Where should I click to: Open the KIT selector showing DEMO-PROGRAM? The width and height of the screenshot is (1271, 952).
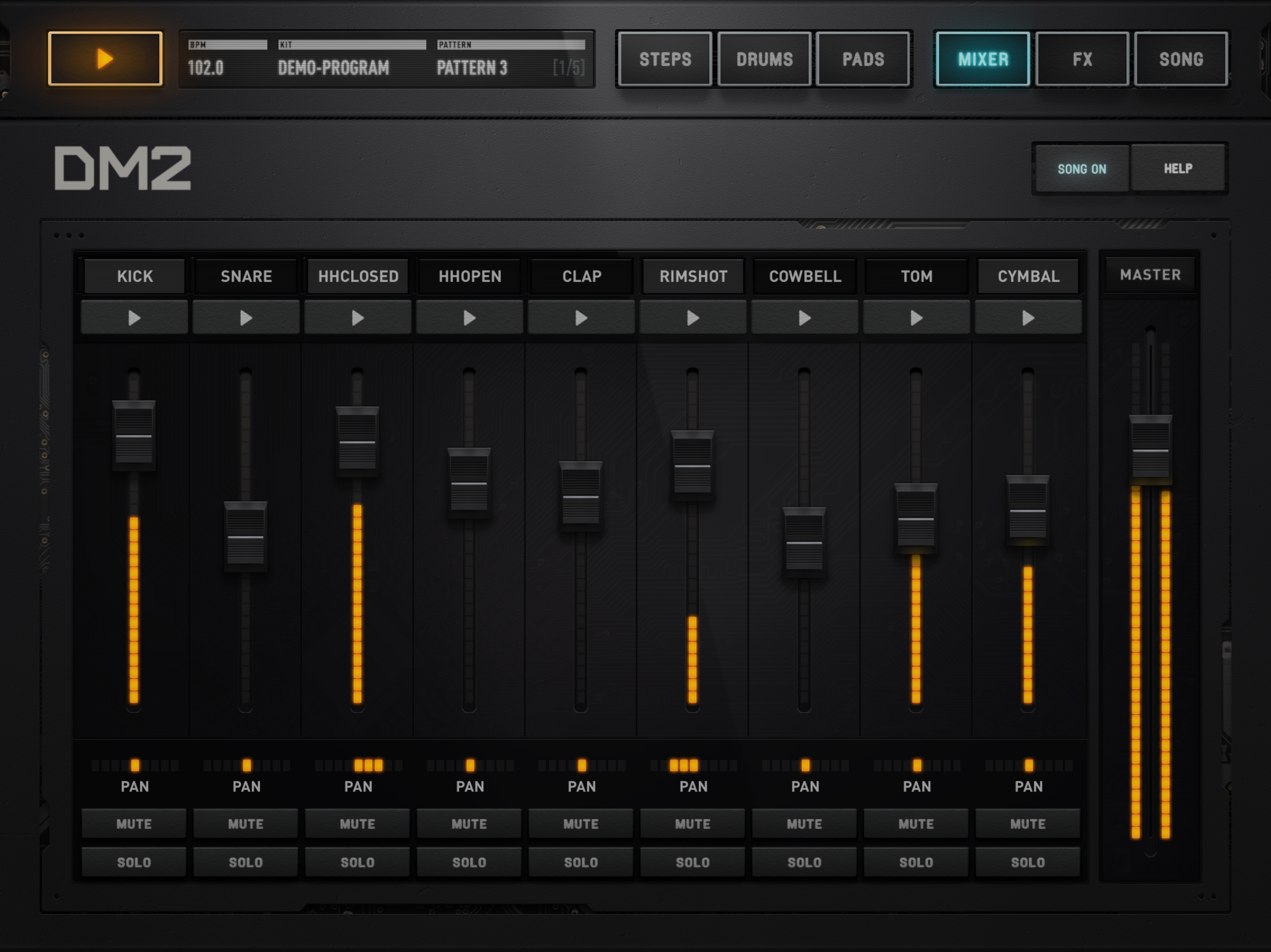coord(352,59)
